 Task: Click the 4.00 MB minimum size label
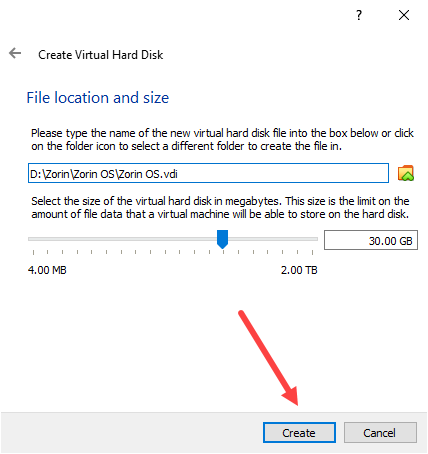tap(47, 270)
